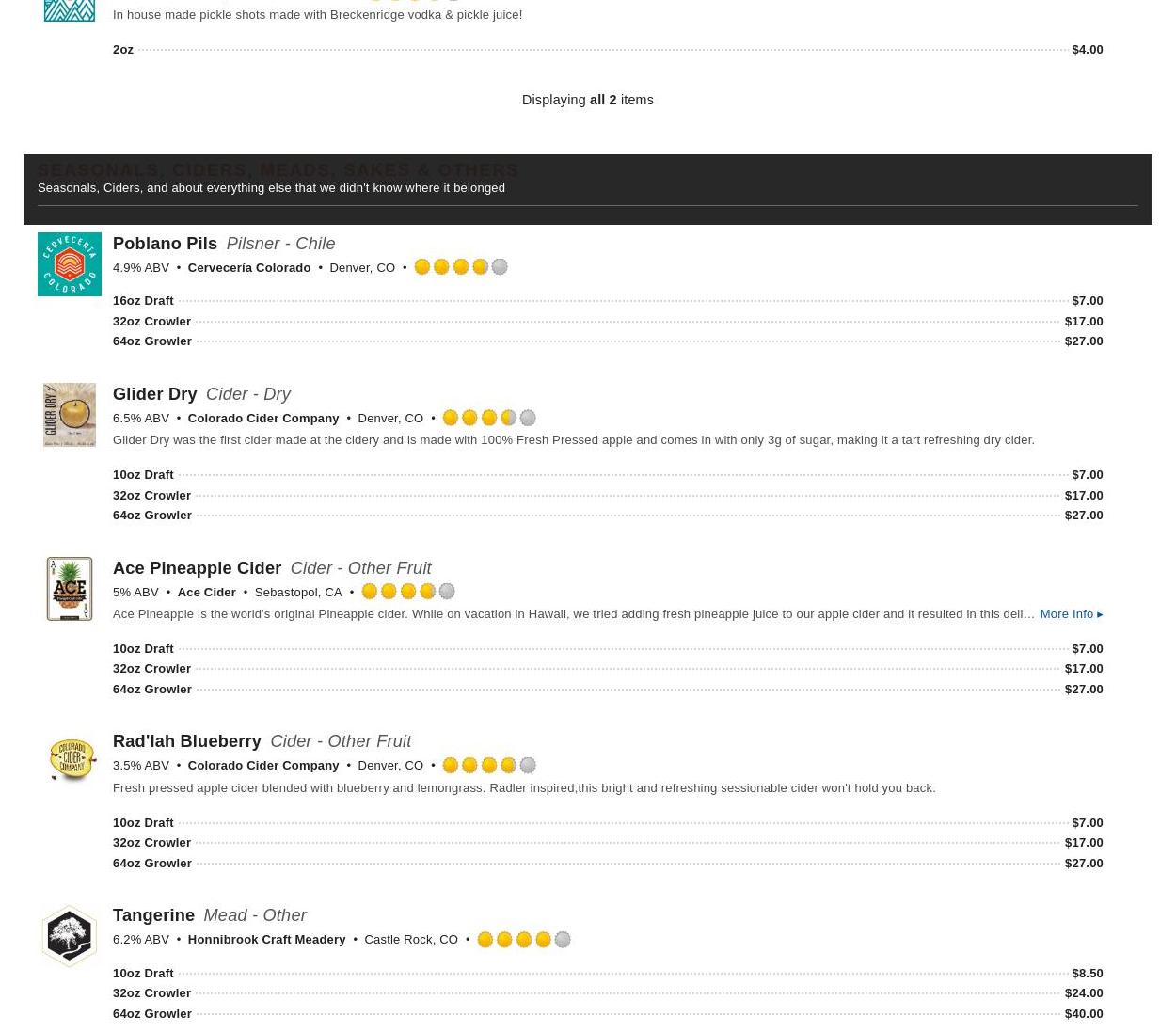Click Colorado Cider Company under Glider Dry

tap(262, 418)
